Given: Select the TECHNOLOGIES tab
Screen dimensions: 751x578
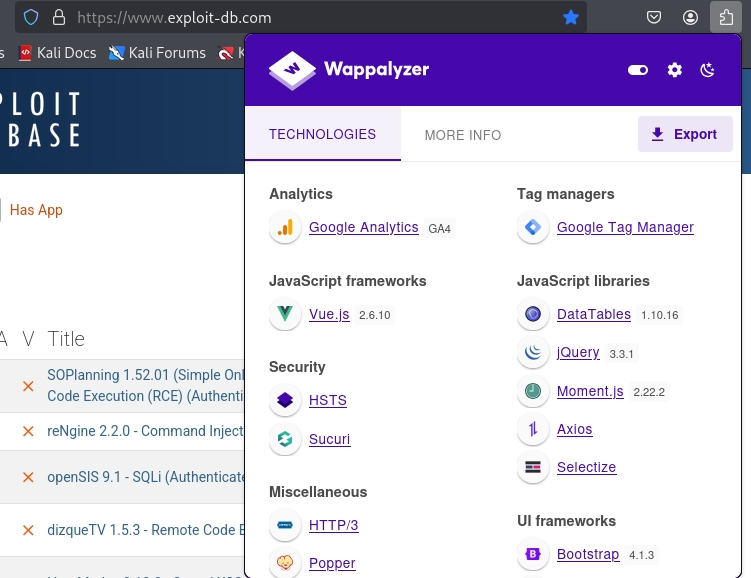Looking at the screenshot, I should pyautogui.click(x=322, y=134).
